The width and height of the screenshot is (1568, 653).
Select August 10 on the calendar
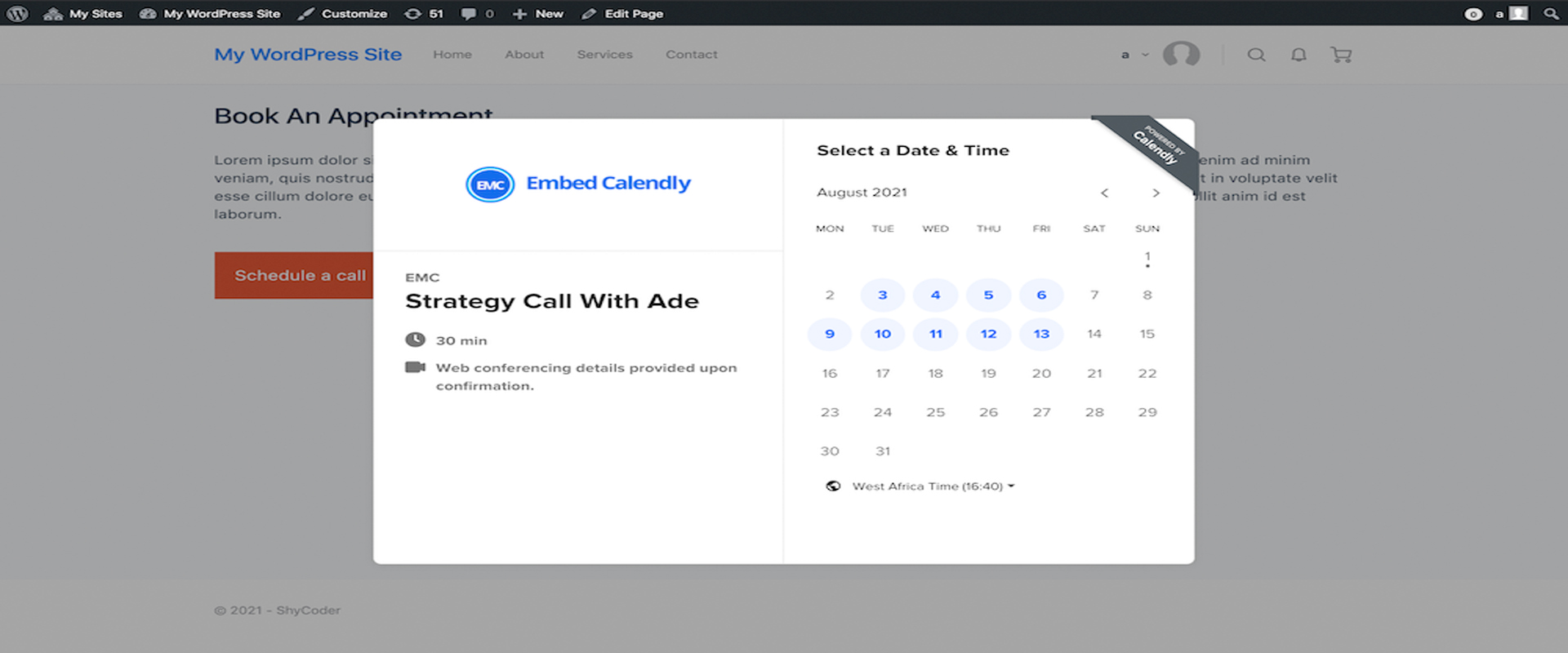click(883, 334)
